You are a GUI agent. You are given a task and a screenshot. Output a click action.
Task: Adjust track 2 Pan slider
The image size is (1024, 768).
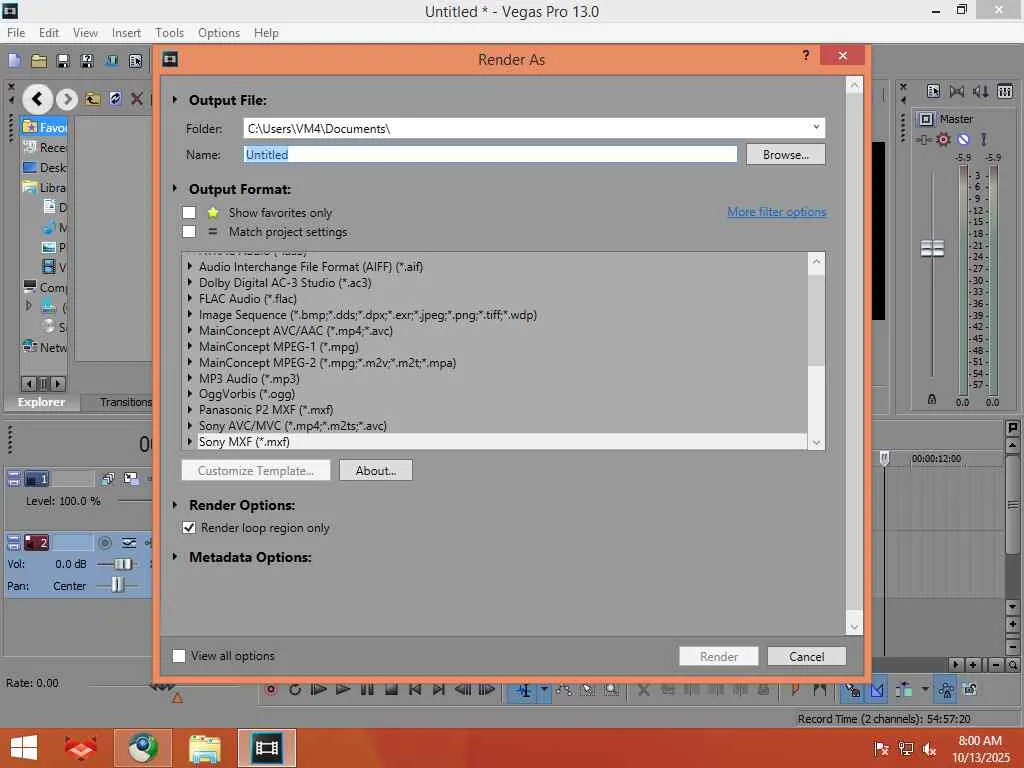[117, 585]
